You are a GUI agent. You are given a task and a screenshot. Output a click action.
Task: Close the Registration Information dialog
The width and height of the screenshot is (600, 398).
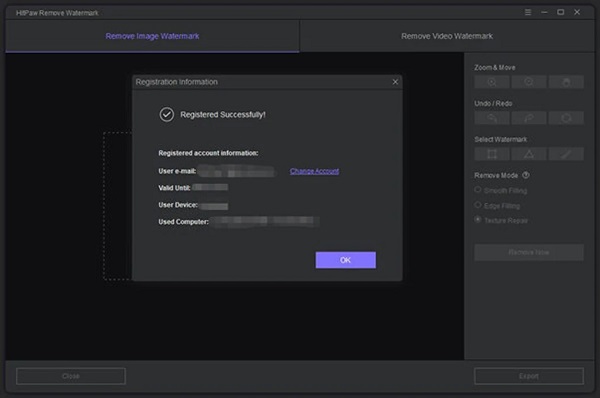395,82
